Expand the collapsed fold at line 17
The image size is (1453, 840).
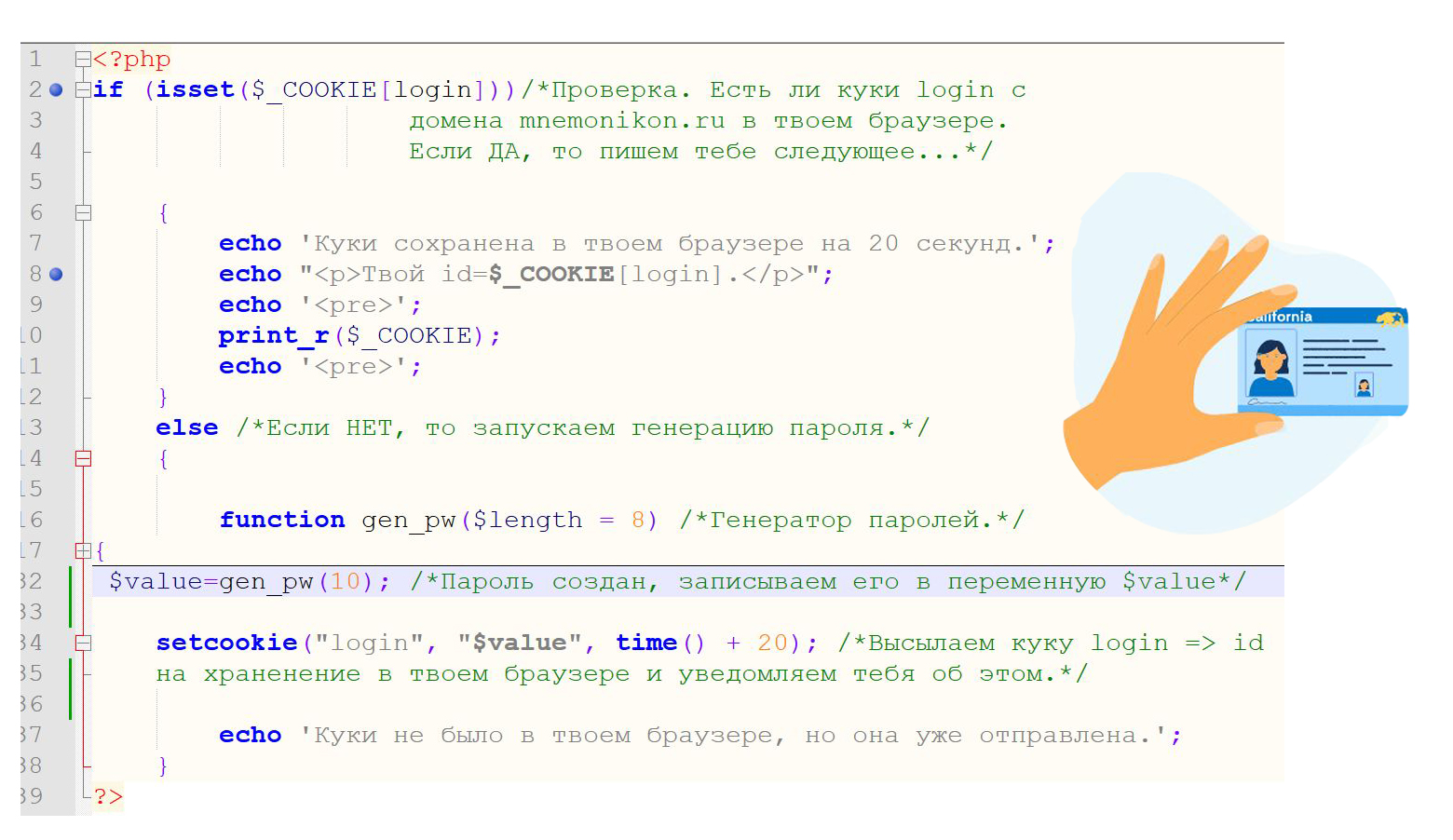pyautogui.click(x=83, y=550)
